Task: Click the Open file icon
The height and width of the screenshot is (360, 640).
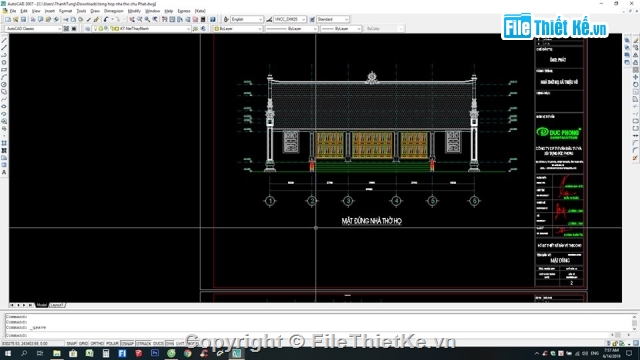Action: click(x=16, y=19)
